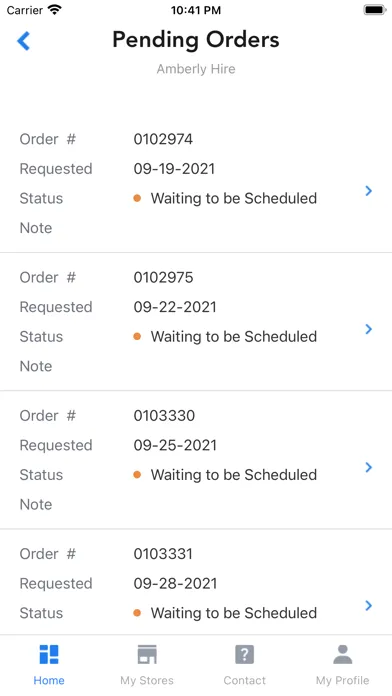
Task: Switch to the My Profile tab label
Action: [342, 680]
